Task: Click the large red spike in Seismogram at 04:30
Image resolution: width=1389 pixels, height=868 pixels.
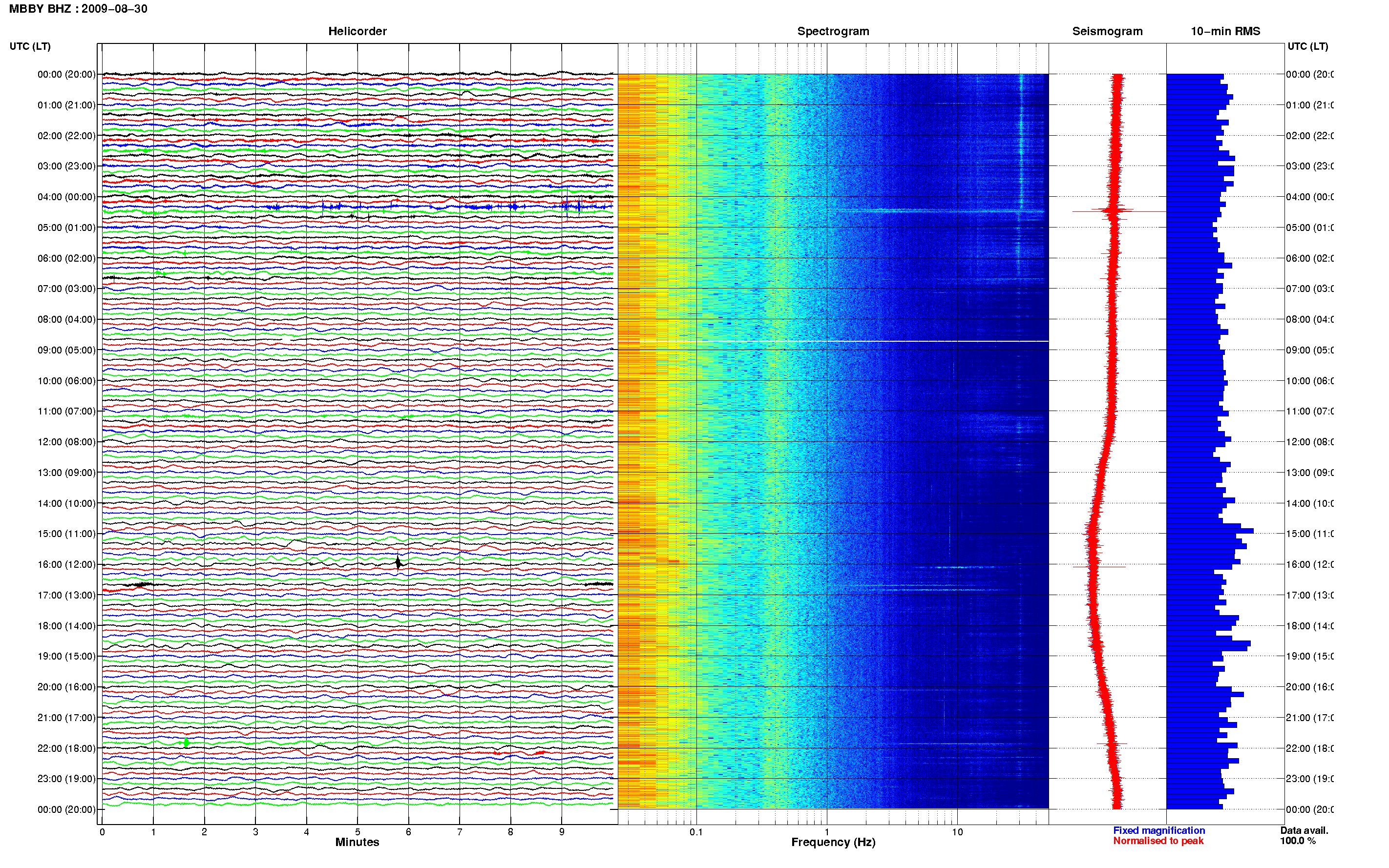Action: [1118, 211]
